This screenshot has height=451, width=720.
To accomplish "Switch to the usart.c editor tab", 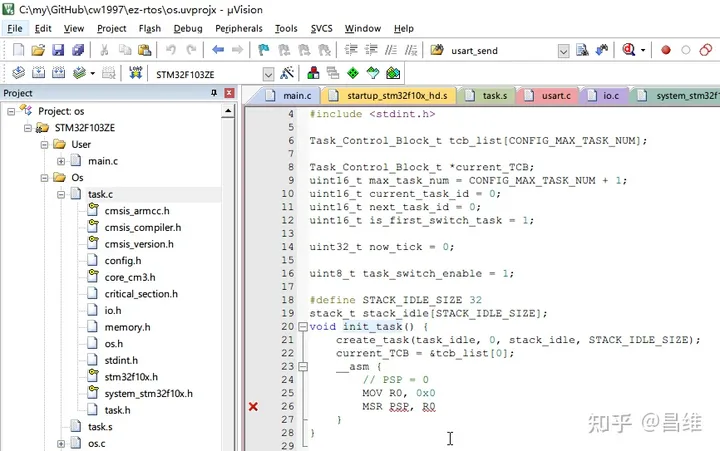I will (549, 96).
